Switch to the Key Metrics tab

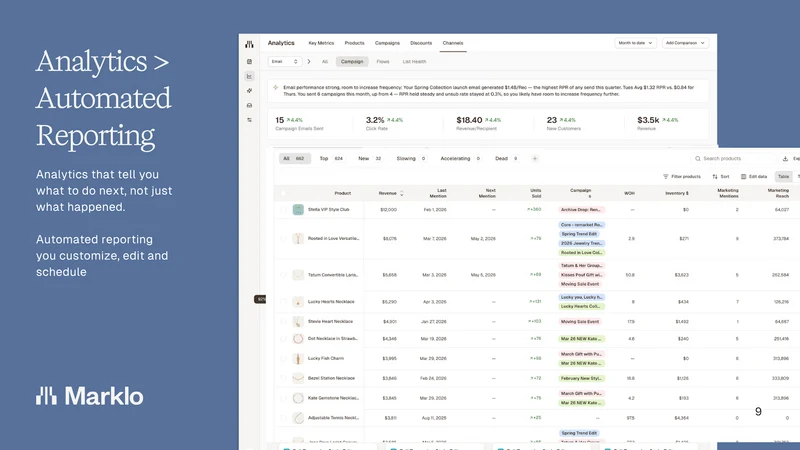click(321, 43)
